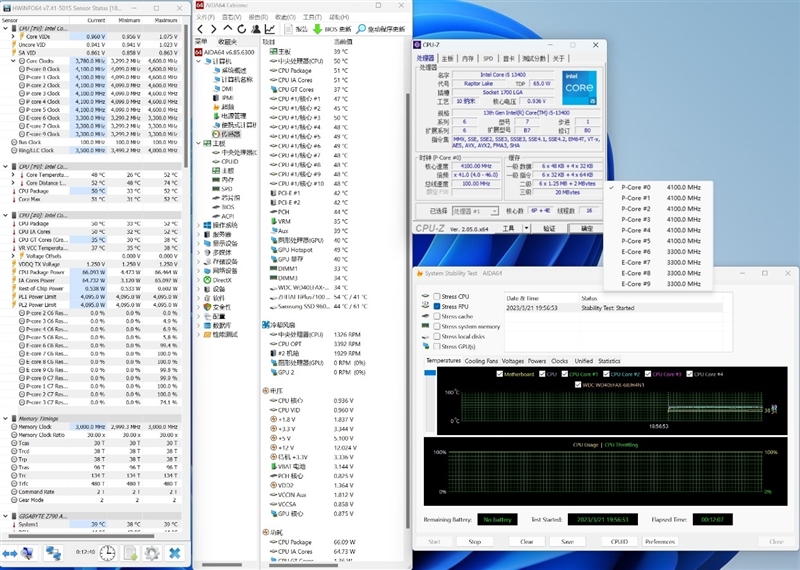Screen dimensions: 800x570
Task: Select P-Core #3 in the clock menu
Action: click(636, 219)
